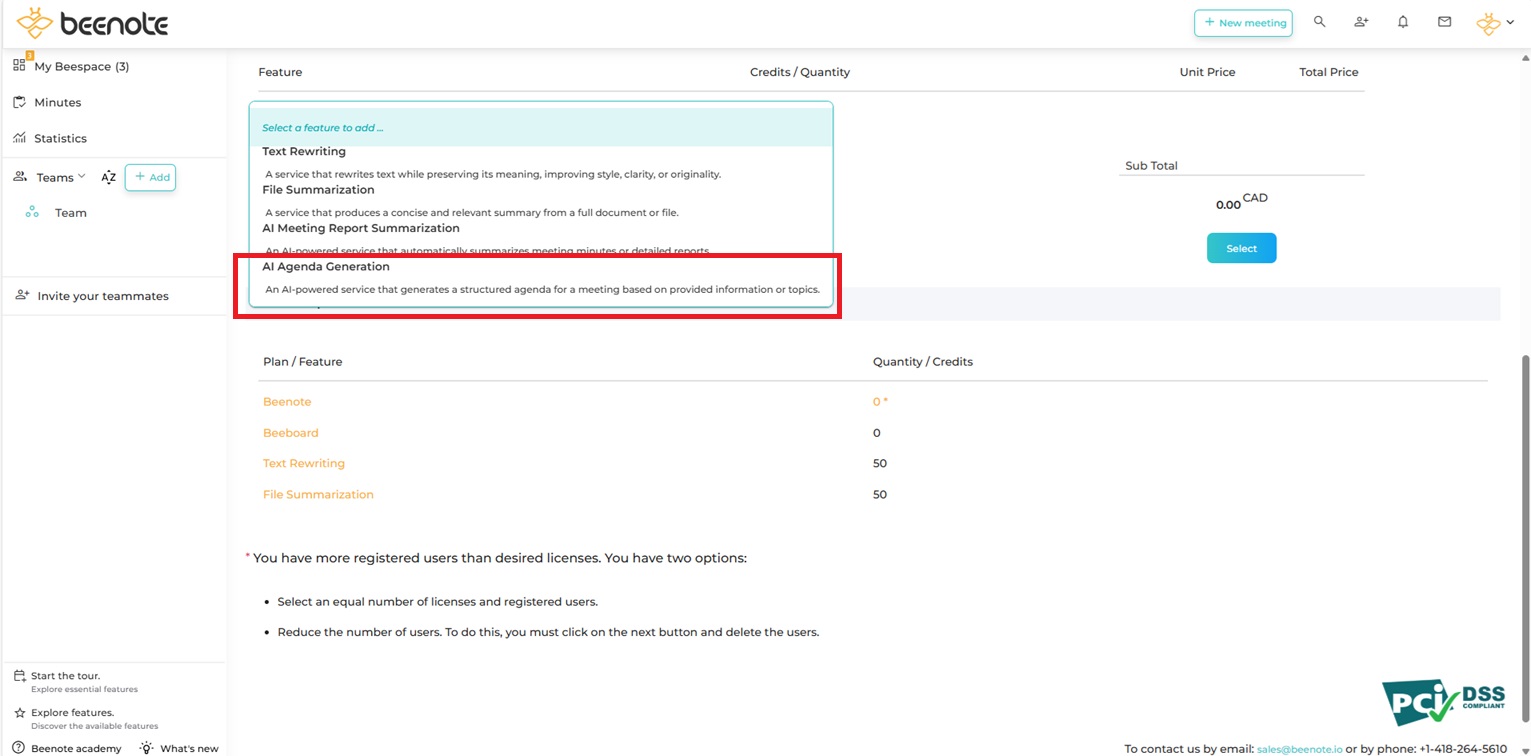
Task: Sort teams with the AZ icon
Action: click(108, 178)
